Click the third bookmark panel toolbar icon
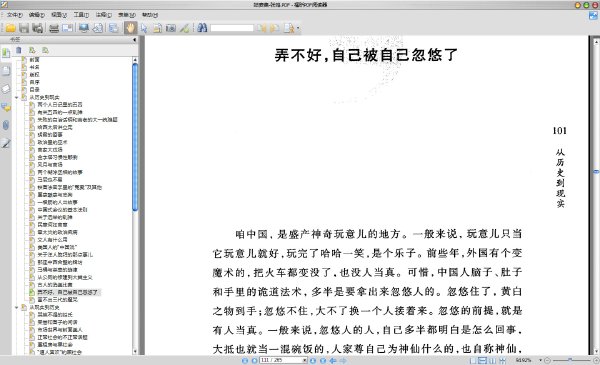Image resolution: width=600 pixels, height=365 pixels. click(x=45, y=50)
